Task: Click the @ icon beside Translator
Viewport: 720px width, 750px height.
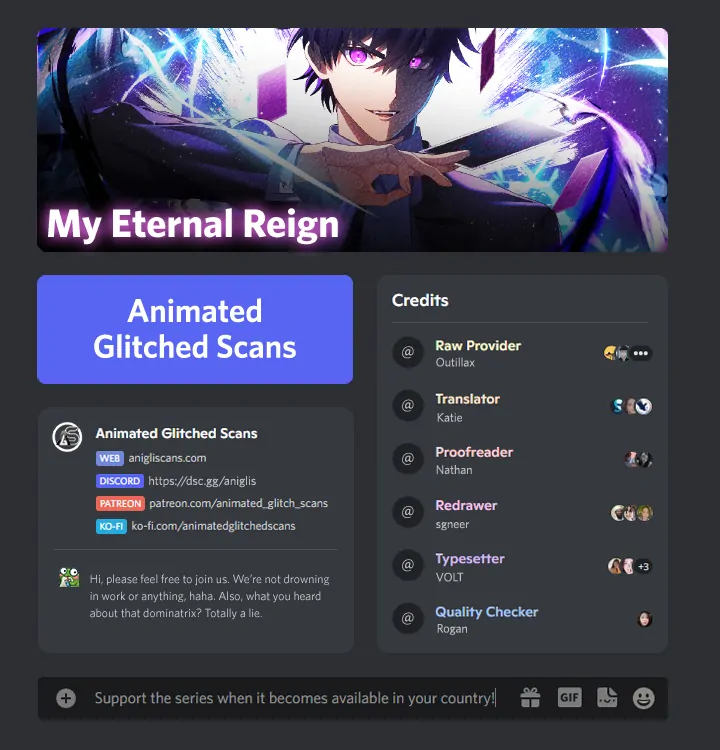Action: 408,406
